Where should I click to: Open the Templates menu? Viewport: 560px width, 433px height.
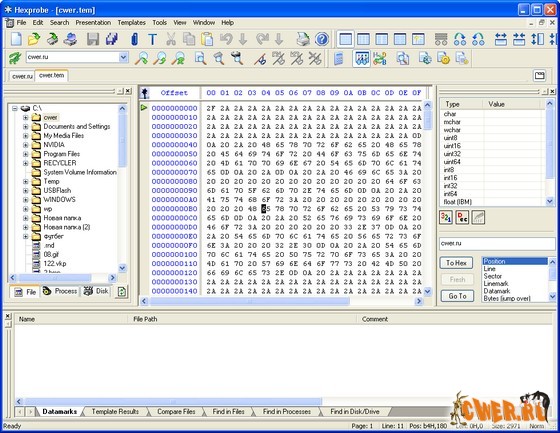[131, 23]
